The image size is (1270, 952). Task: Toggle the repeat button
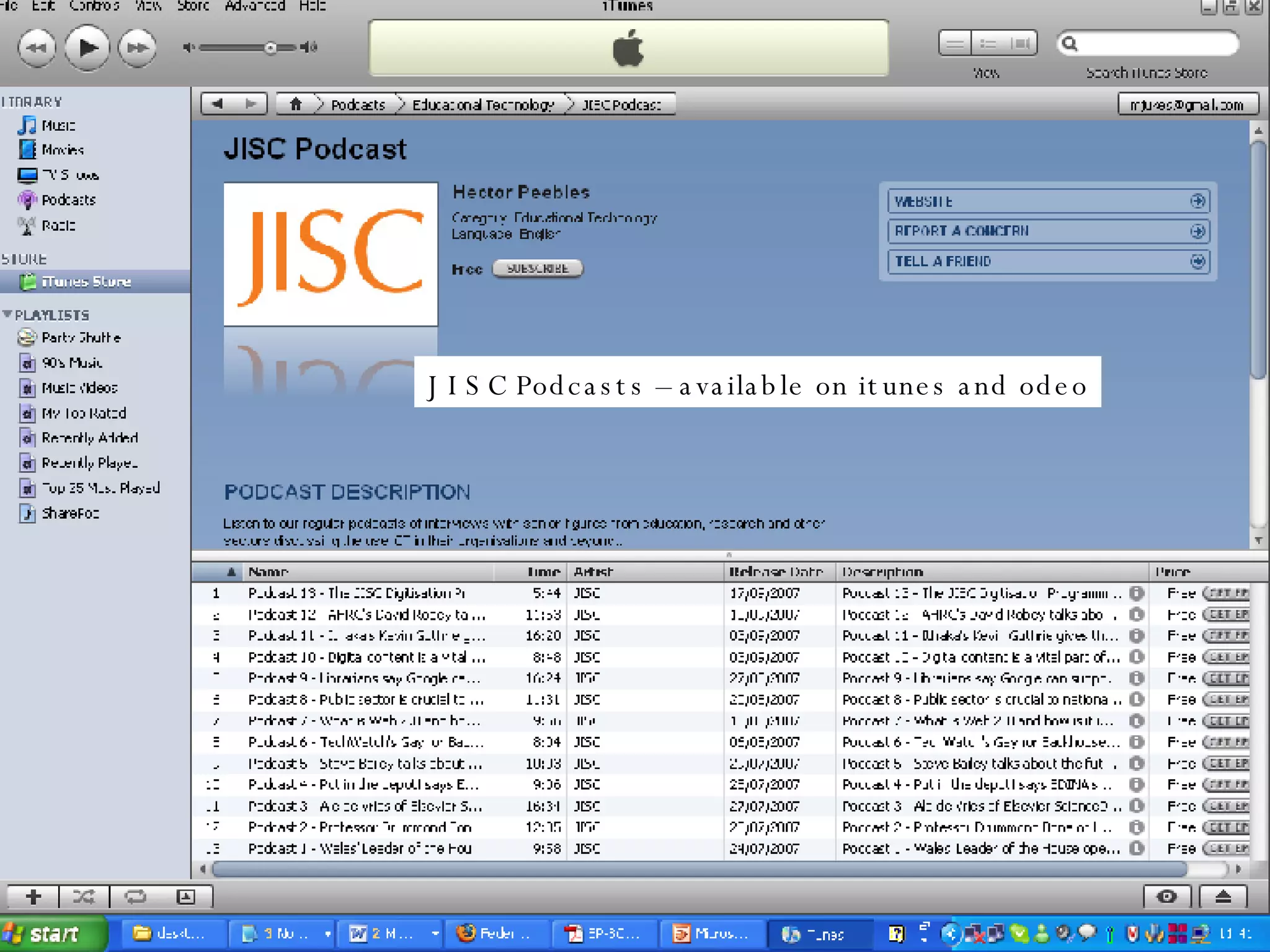click(x=135, y=897)
